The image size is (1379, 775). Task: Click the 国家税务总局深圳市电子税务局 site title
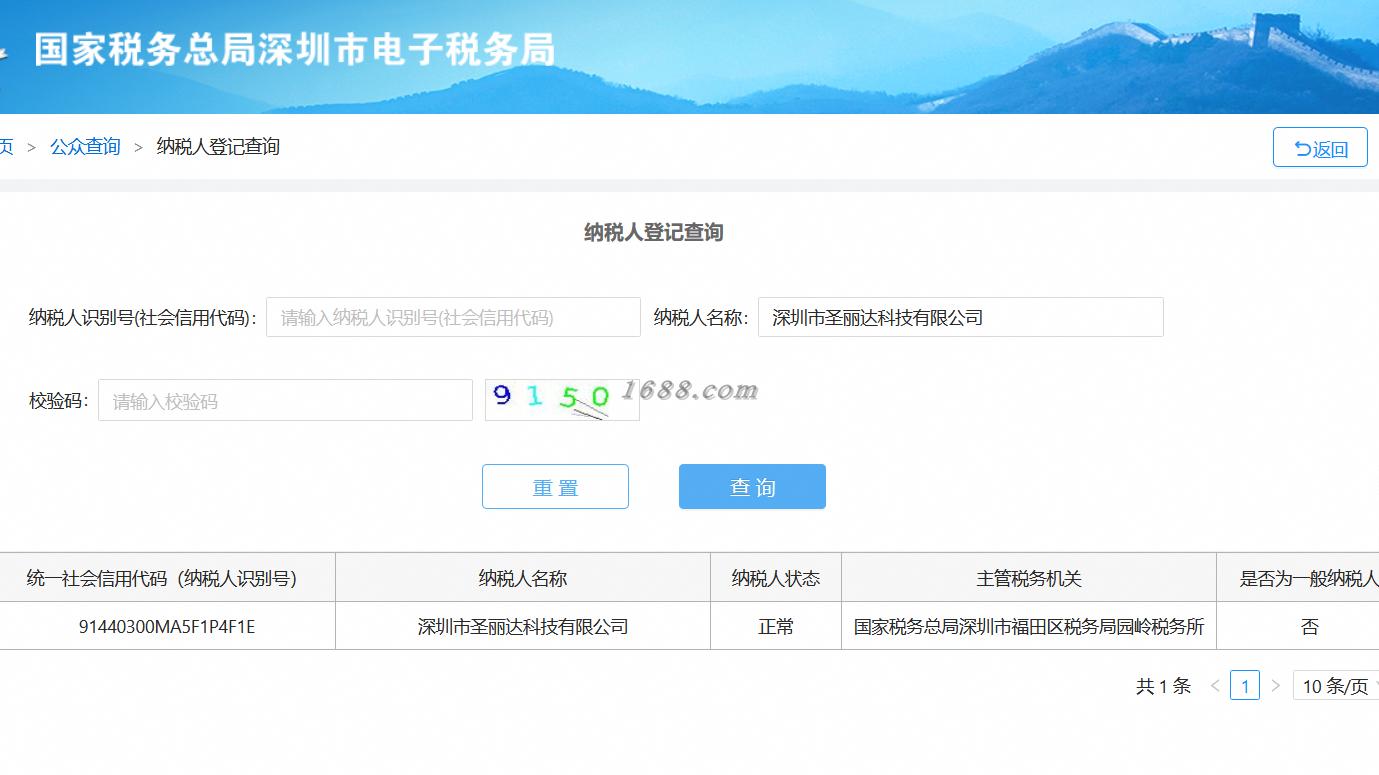pyautogui.click(x=295, y=49)
